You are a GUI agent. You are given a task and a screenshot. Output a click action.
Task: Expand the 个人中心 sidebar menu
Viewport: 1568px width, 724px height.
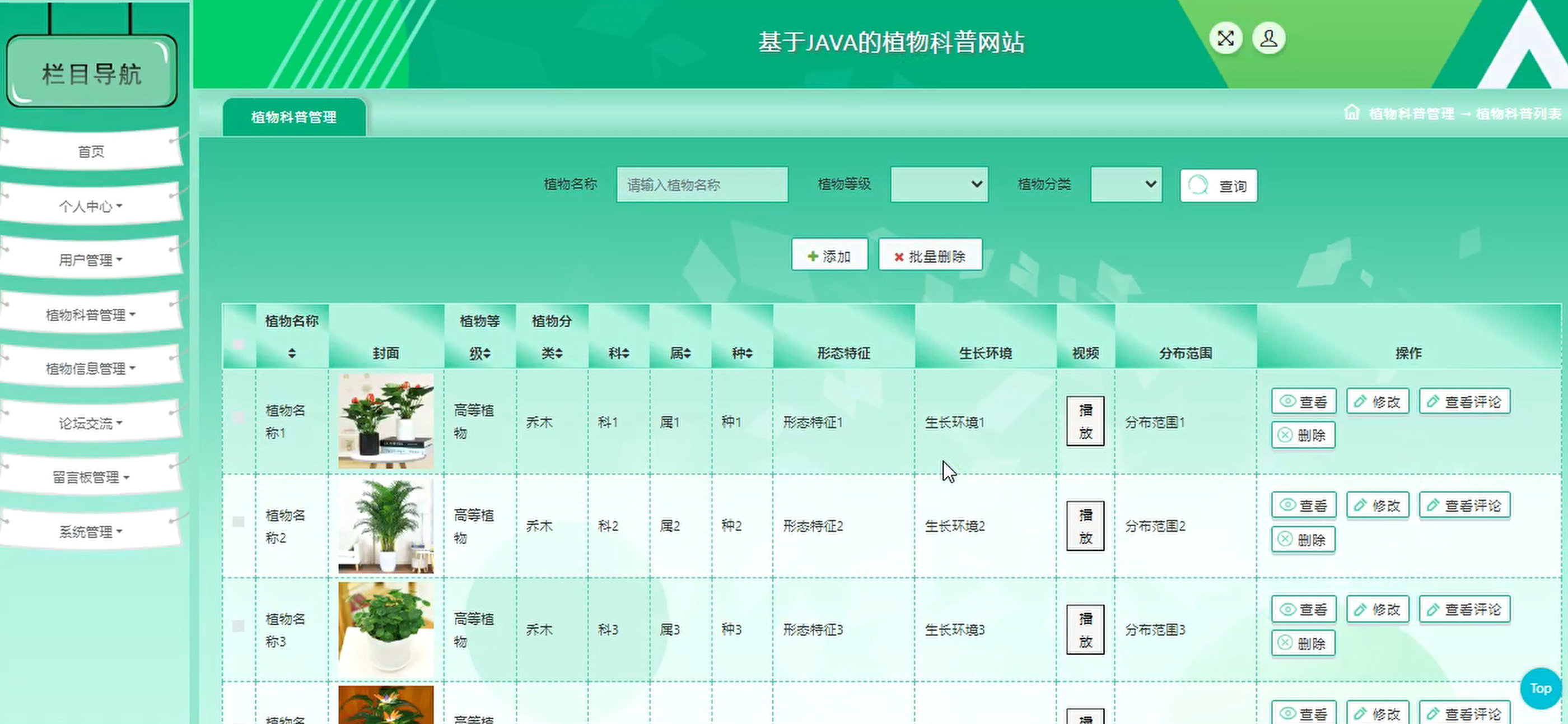pyautogui.click(x=91, y=206)
